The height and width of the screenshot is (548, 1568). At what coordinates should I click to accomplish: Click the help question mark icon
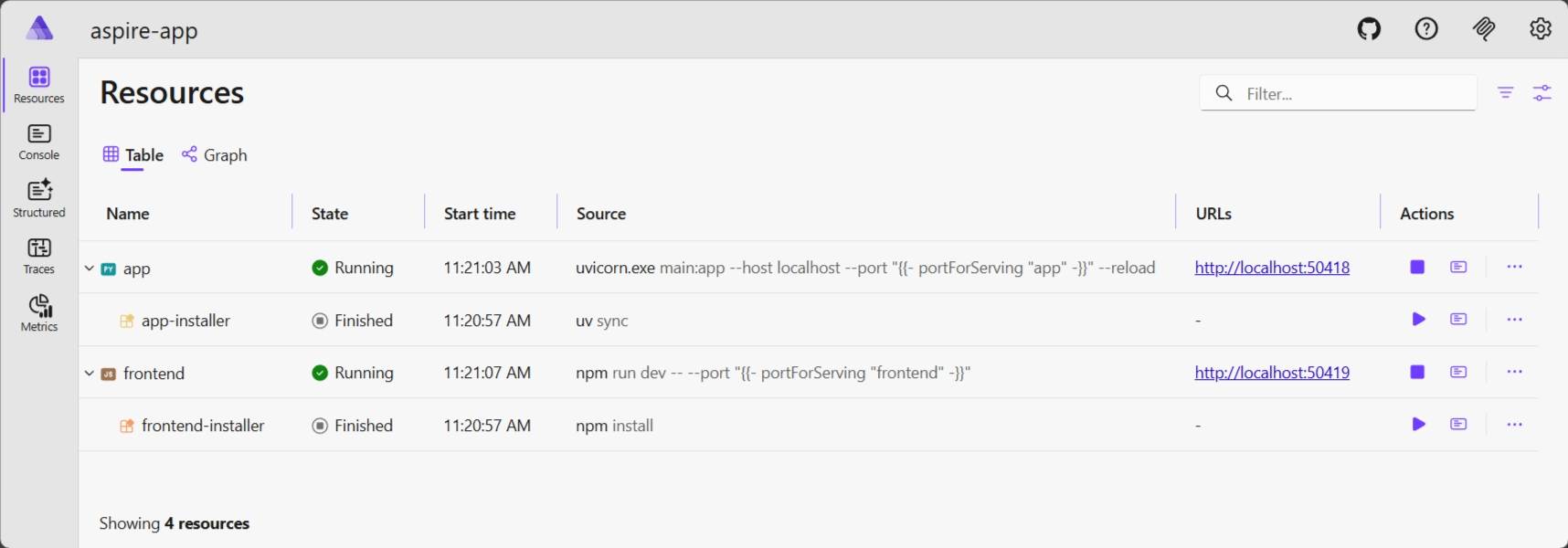coord(1426,29)
